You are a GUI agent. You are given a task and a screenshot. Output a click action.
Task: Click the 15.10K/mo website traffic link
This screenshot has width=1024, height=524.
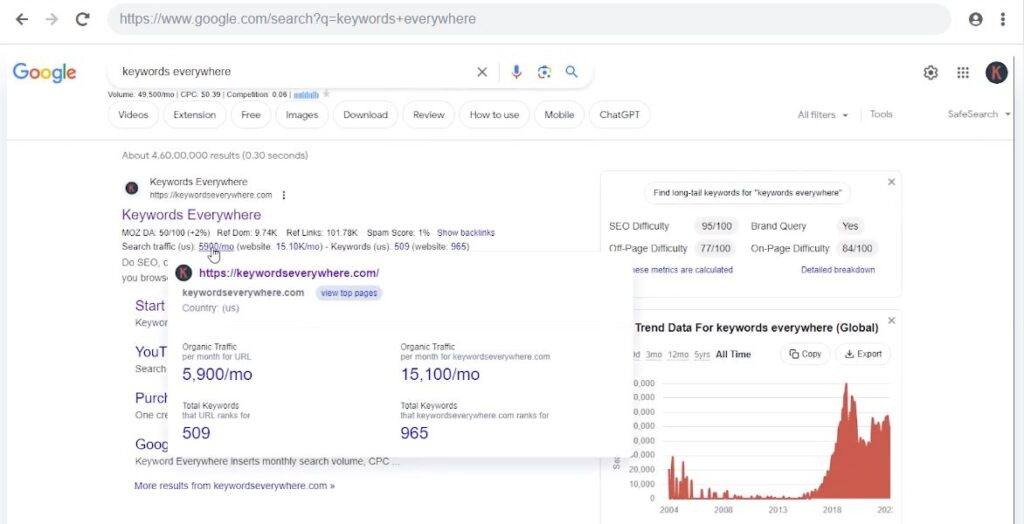pyautogui.click(x=298, y=246)
